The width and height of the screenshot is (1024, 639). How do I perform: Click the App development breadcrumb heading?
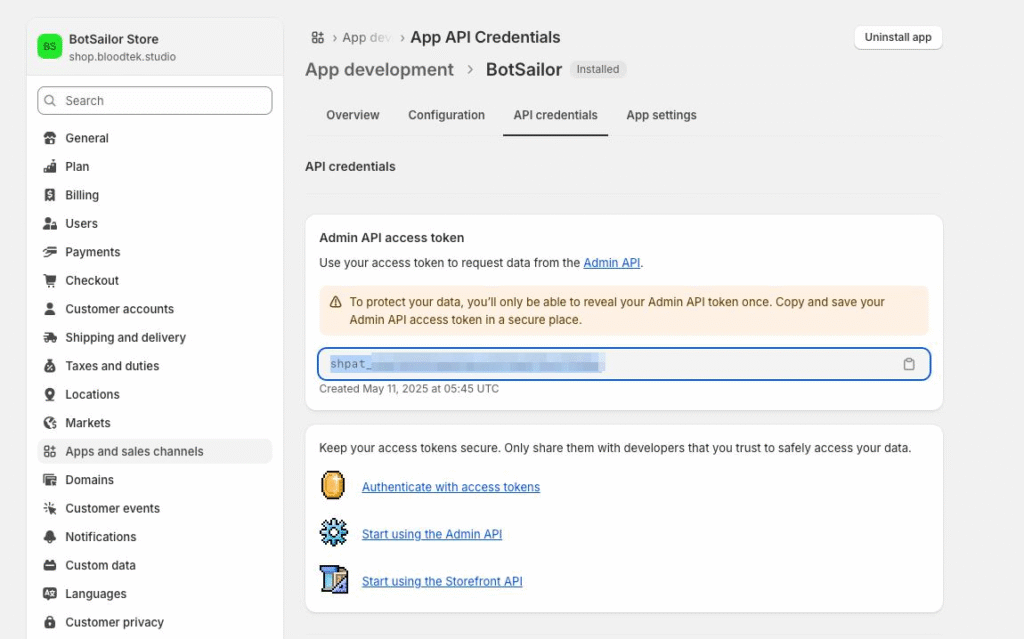(x=379, y=69)
